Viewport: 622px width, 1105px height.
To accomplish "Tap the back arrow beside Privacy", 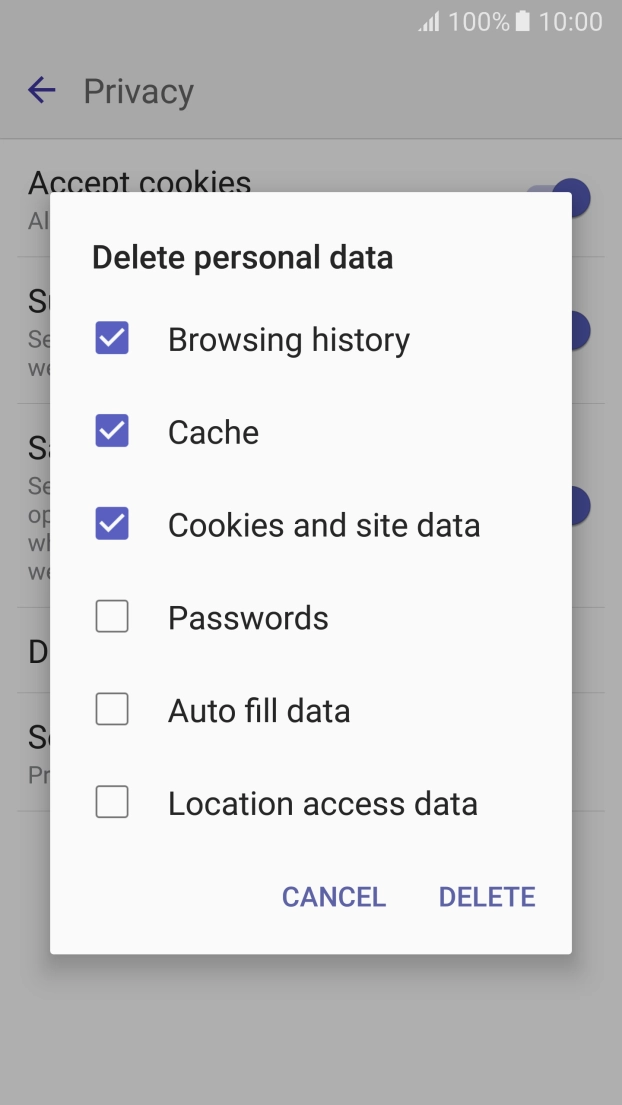I will click(x=42, y=91).
